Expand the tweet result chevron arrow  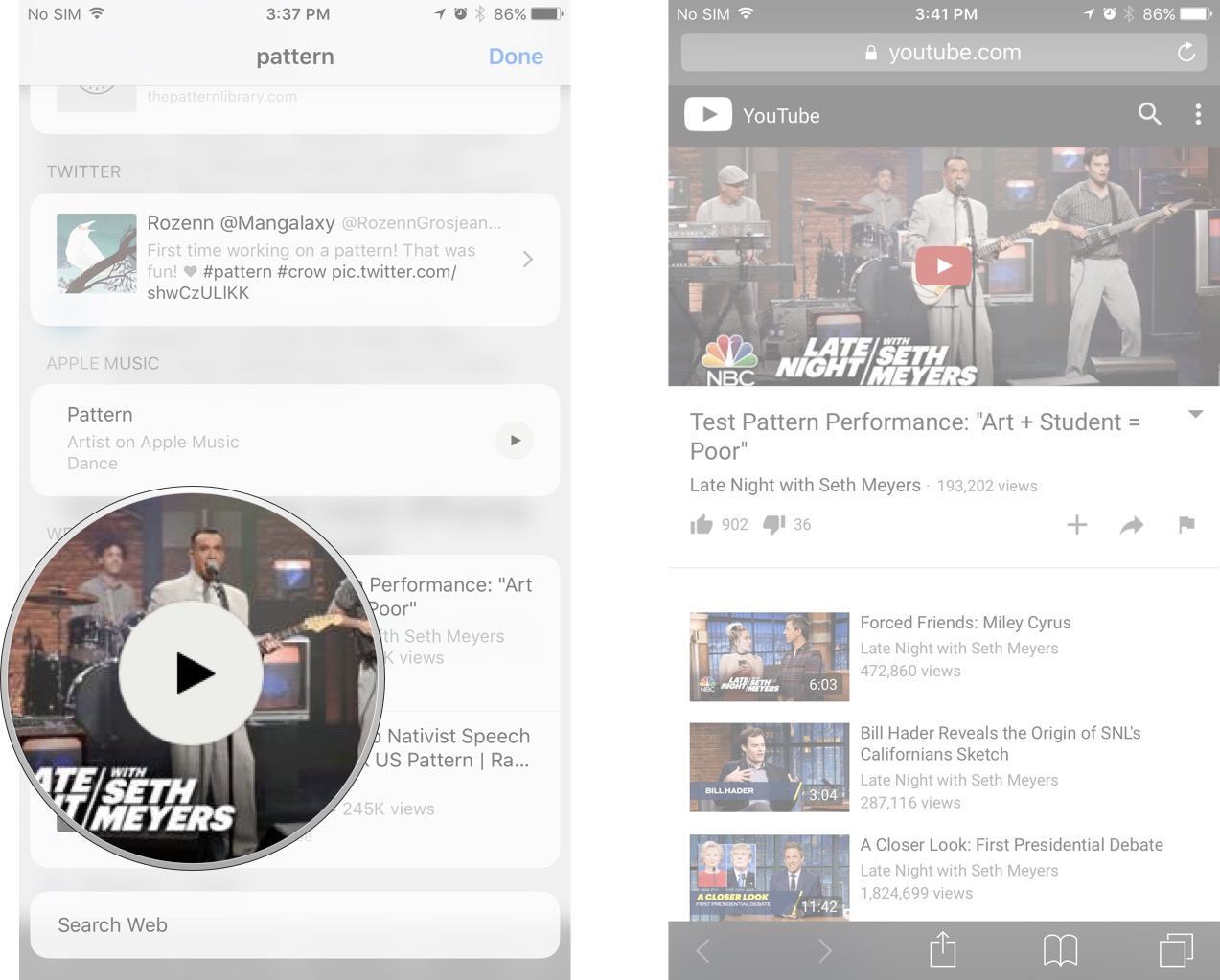point(528,259)
